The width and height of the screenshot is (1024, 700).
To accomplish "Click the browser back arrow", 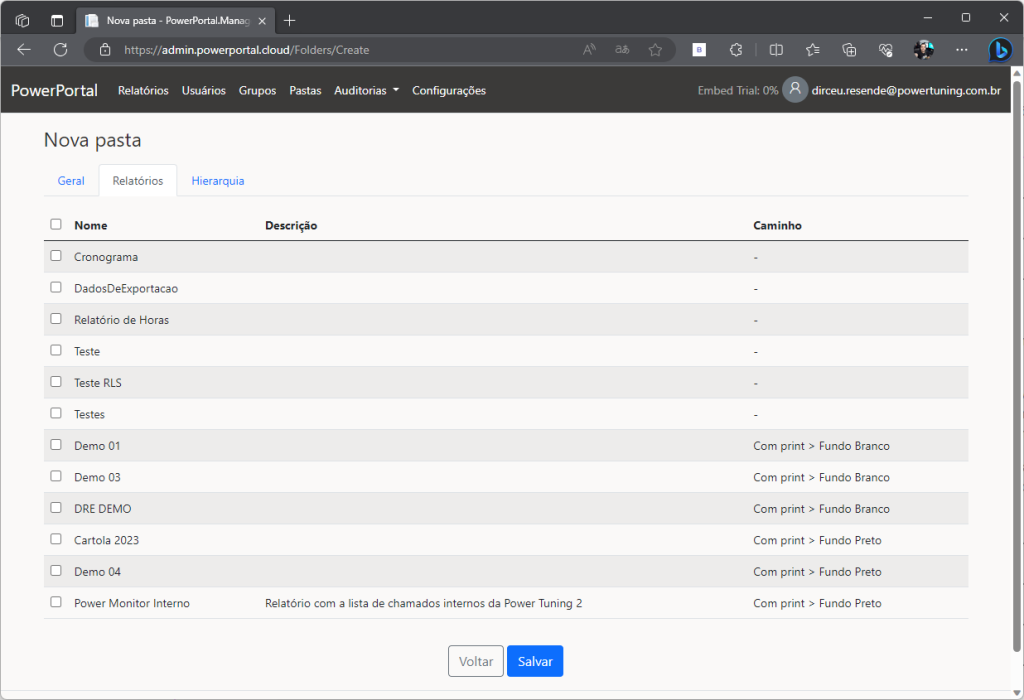I will click(24, 49).
